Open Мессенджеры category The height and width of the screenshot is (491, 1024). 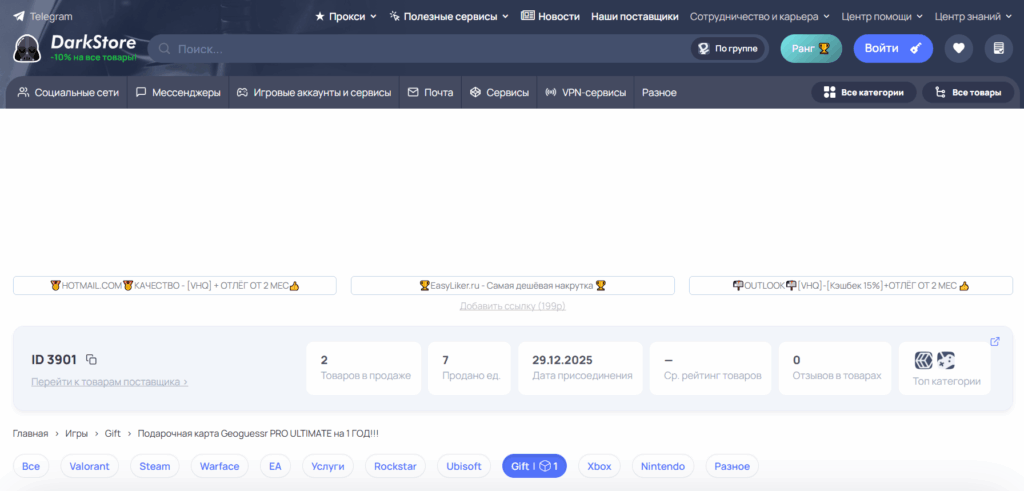pos(178,93)
